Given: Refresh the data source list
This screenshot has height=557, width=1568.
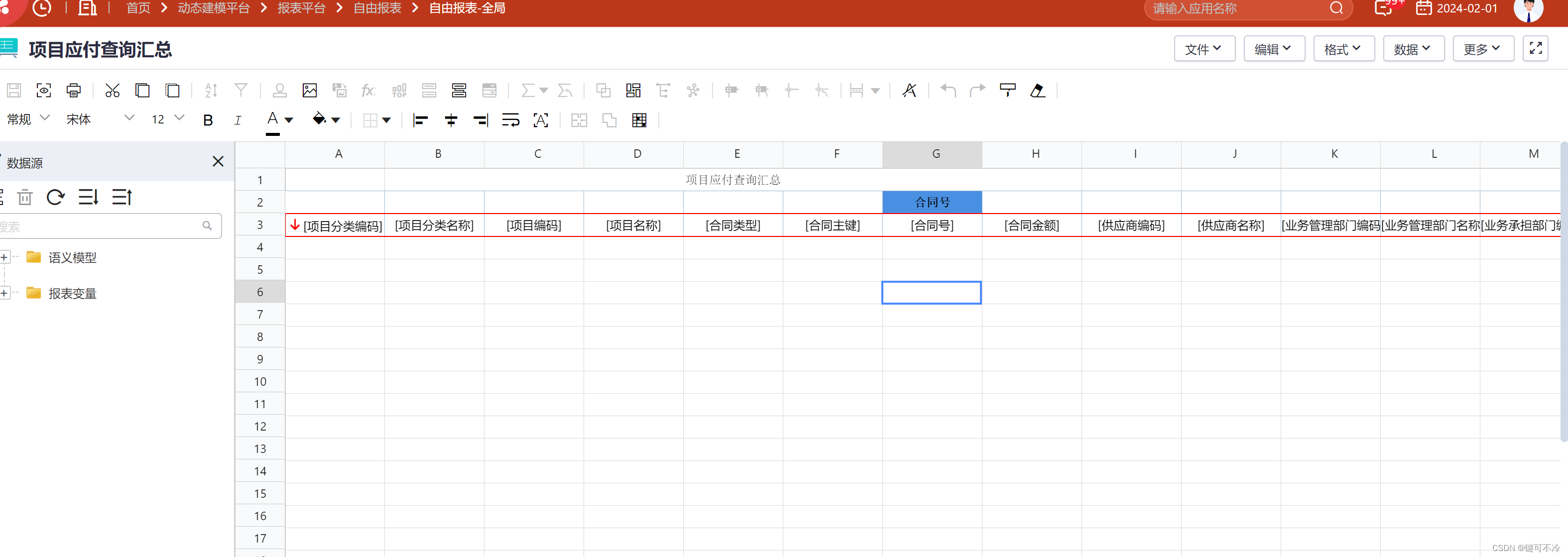Looking at the screenshot, I should (x=55, y=197).
